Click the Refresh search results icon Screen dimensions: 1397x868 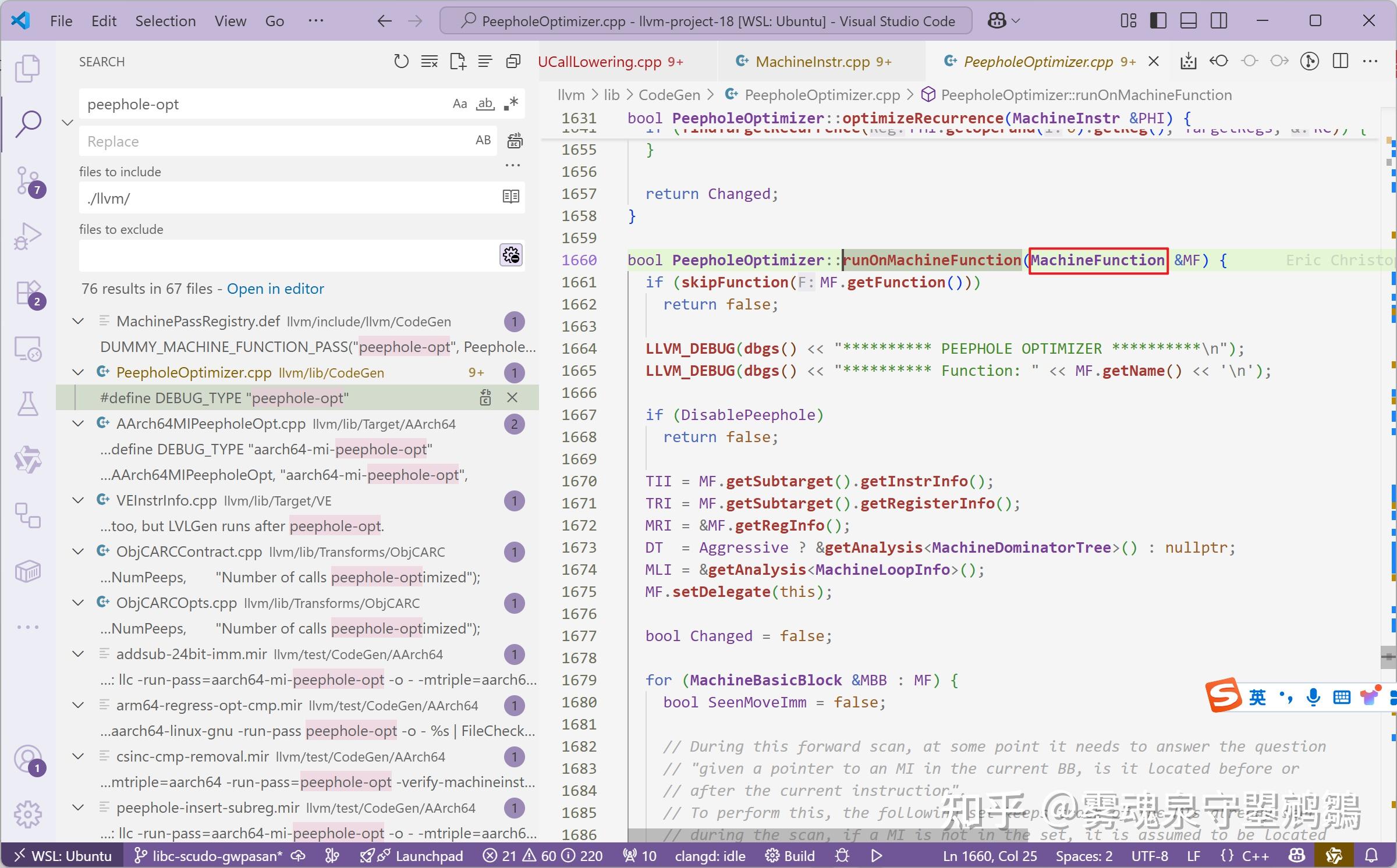401,62
